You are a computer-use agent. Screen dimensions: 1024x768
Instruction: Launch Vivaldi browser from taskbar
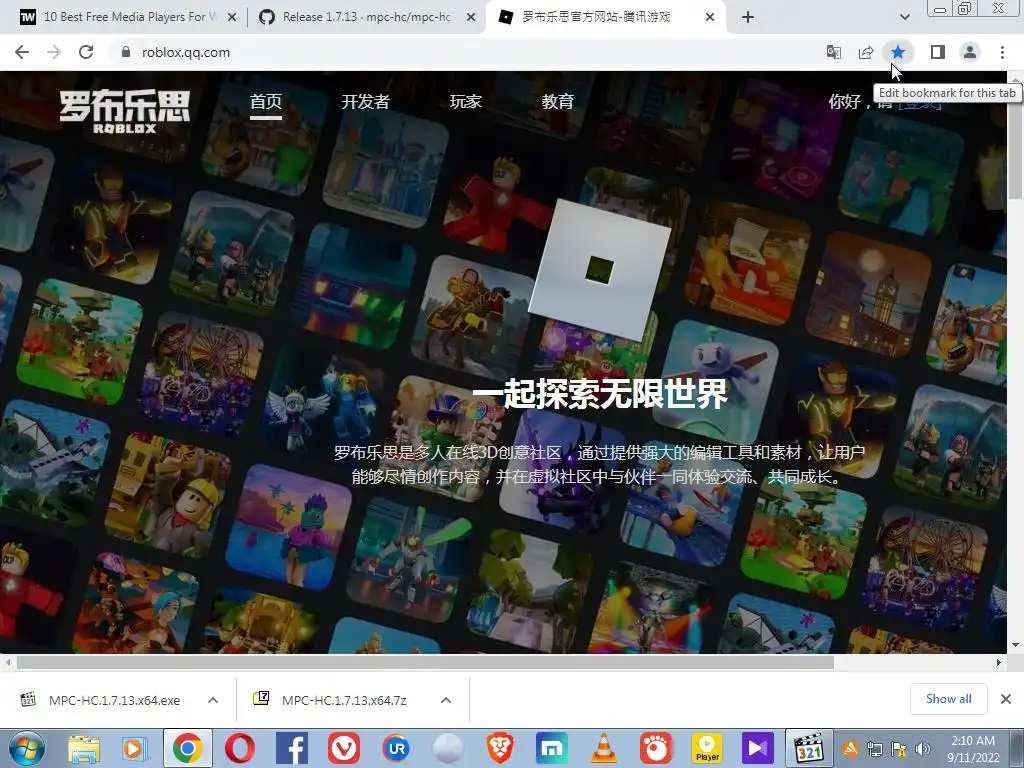[x=344, y=748]
